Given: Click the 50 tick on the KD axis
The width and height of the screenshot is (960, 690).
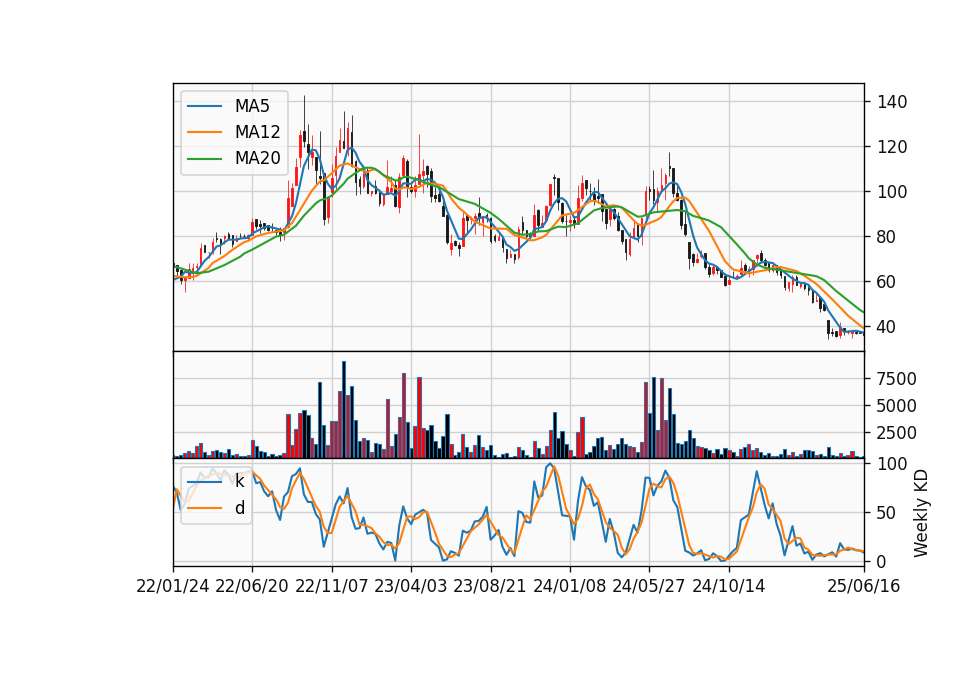Looking at the screenshot, I should pos(887,513).
